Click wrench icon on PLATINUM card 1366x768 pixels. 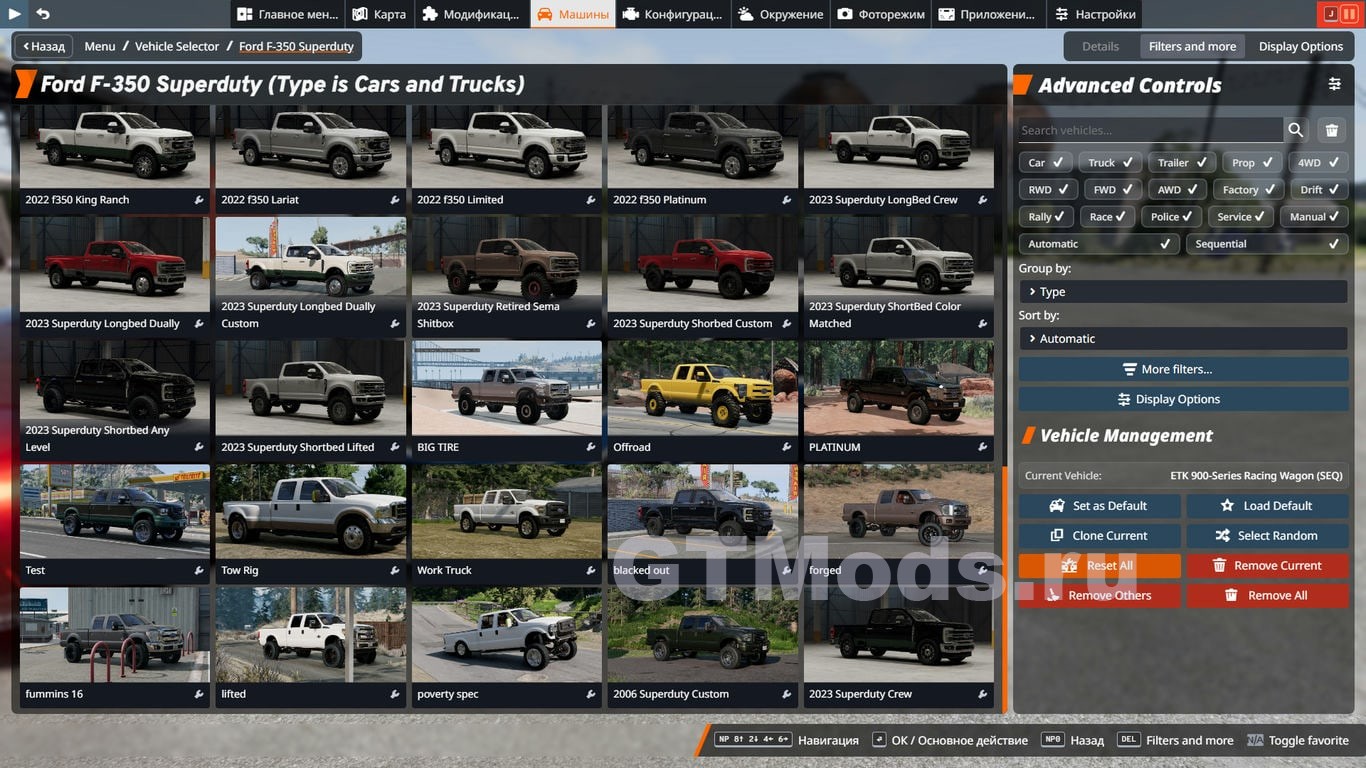tap(983, 447)
